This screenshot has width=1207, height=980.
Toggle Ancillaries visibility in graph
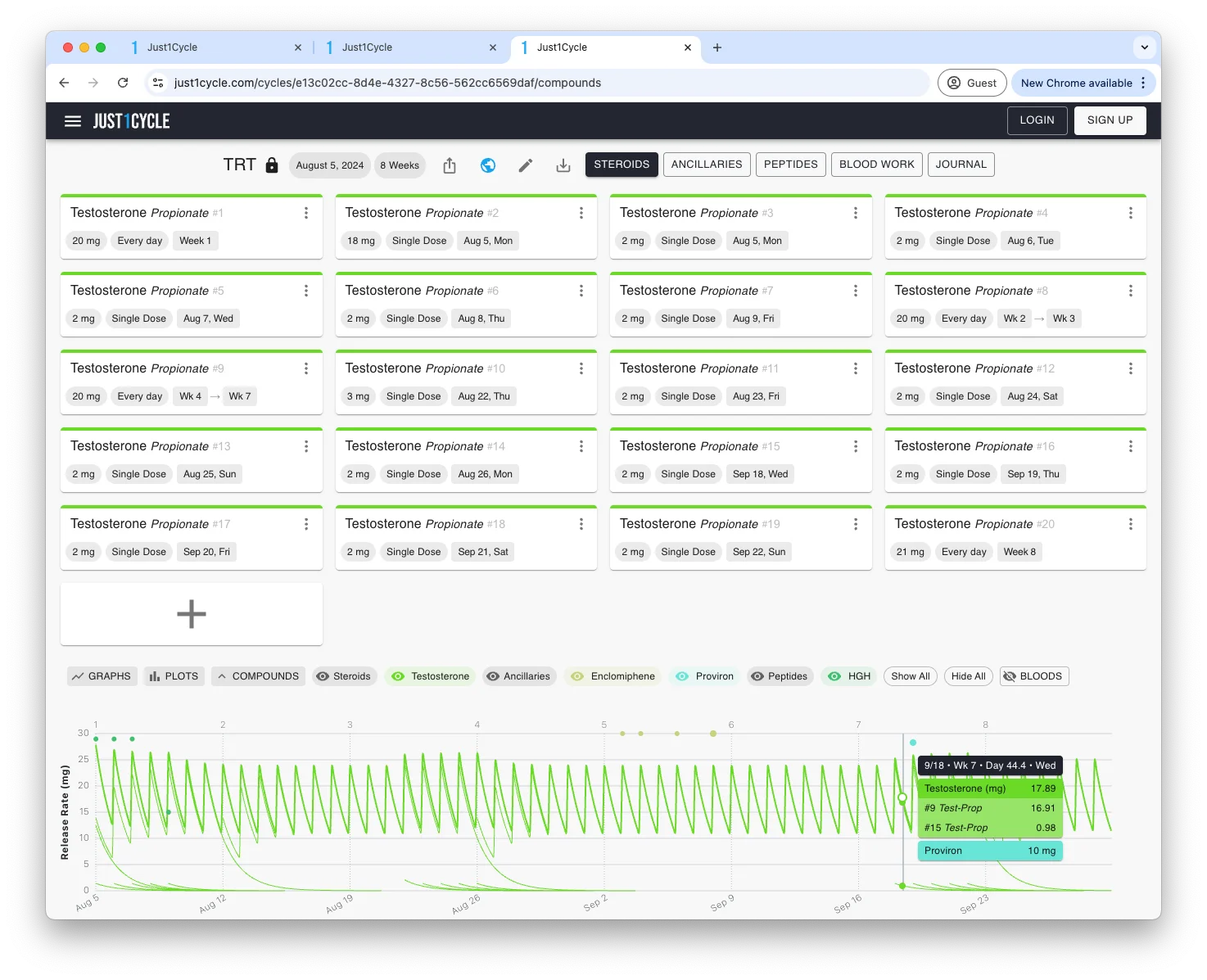(x=519, y=676)
